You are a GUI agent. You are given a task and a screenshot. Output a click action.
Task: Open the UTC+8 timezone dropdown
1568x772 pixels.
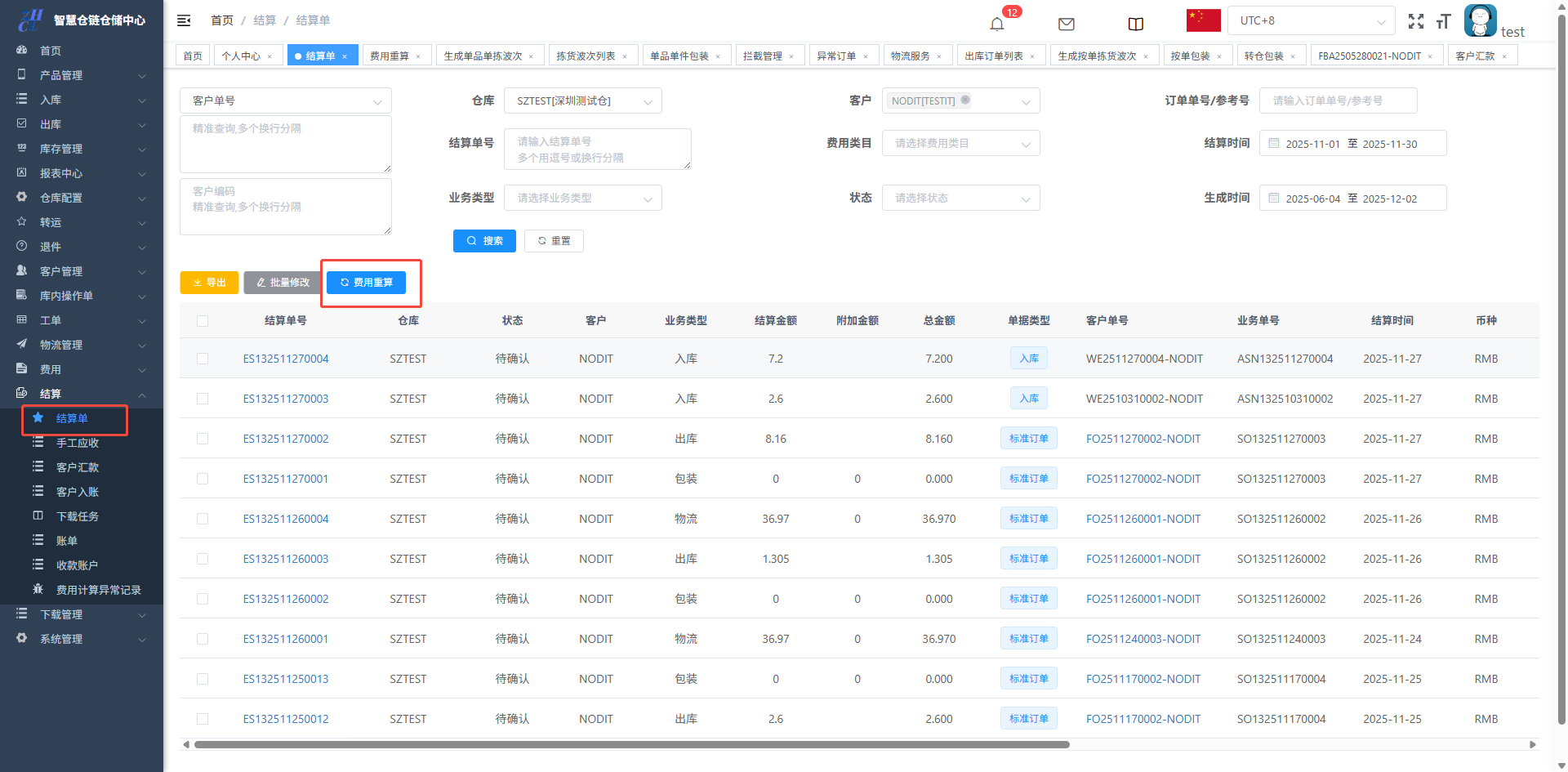pyautogui.click(x=1311, y=21)
